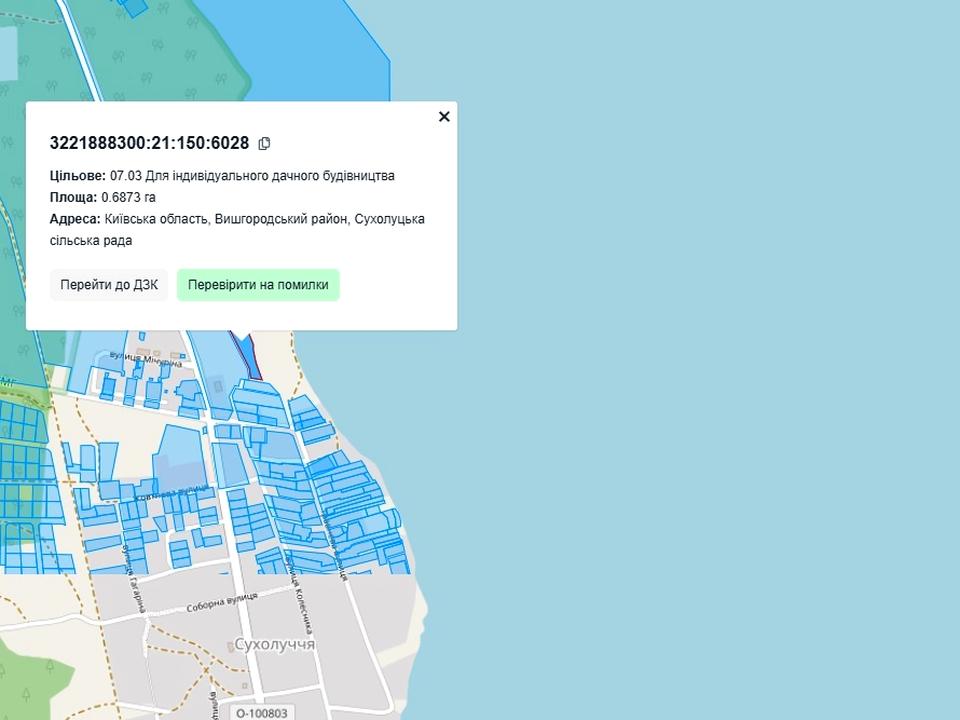
Task: Click the 'Сухолуччя' village label on map
Action: (274, 645)
